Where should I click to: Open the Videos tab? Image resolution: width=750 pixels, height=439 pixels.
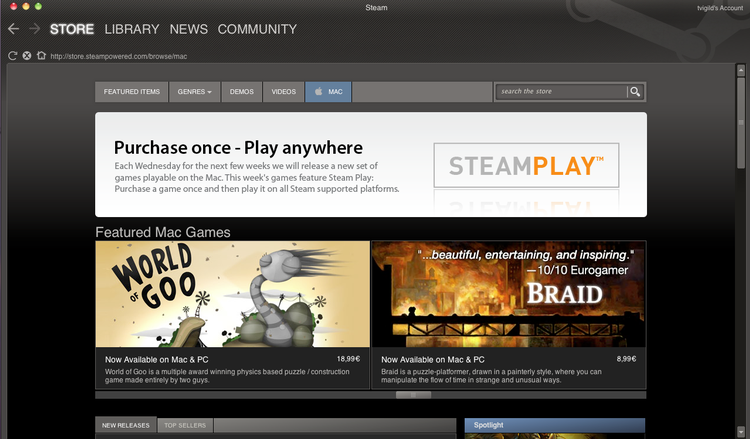point(284,92)
